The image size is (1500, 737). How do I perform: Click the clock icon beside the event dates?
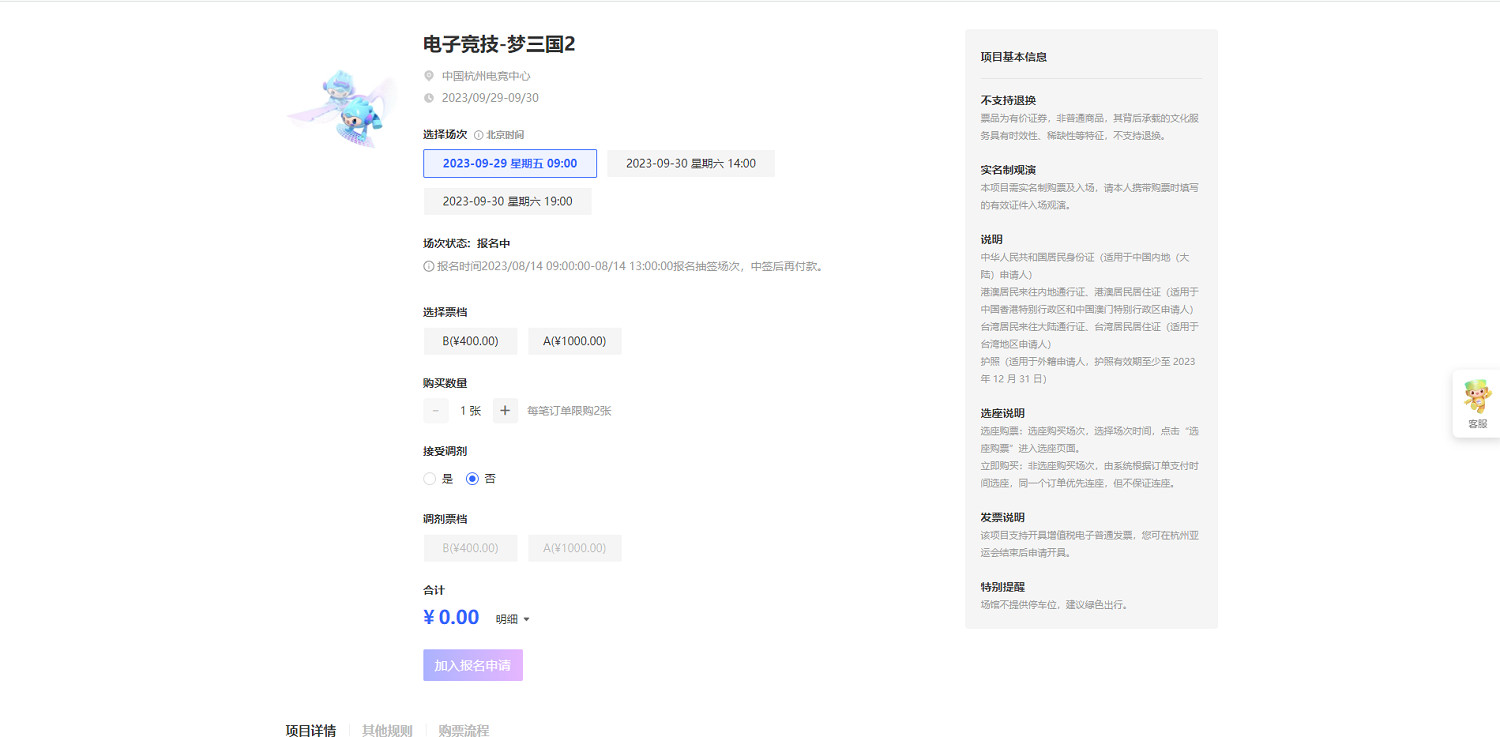coord(430,97)
